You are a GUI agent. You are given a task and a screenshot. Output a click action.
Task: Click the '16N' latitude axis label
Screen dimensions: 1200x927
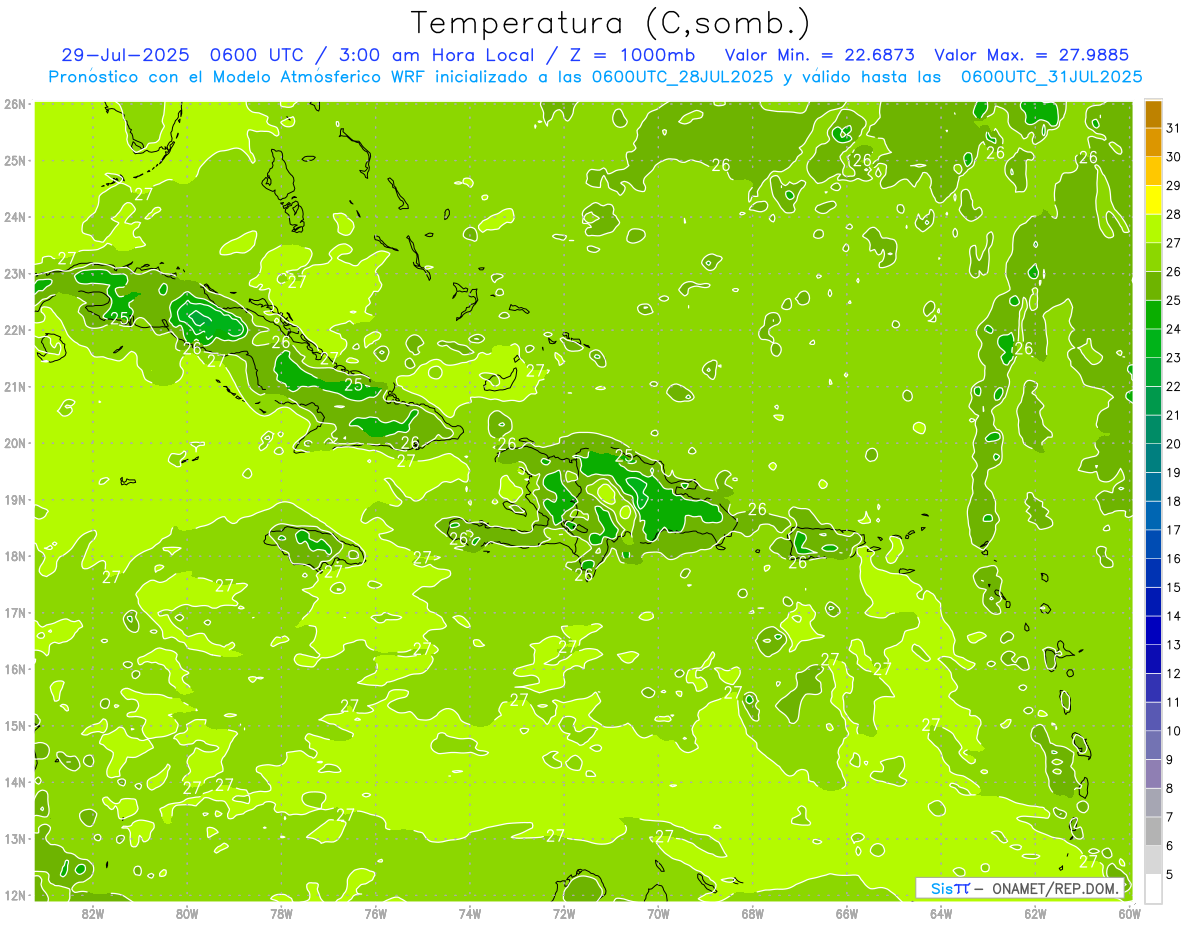point(14,669)
